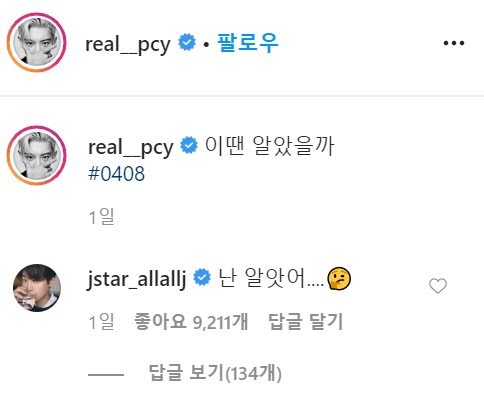
Task: Expand 답글 보기(134개) replies
Action: click(215, 373)
